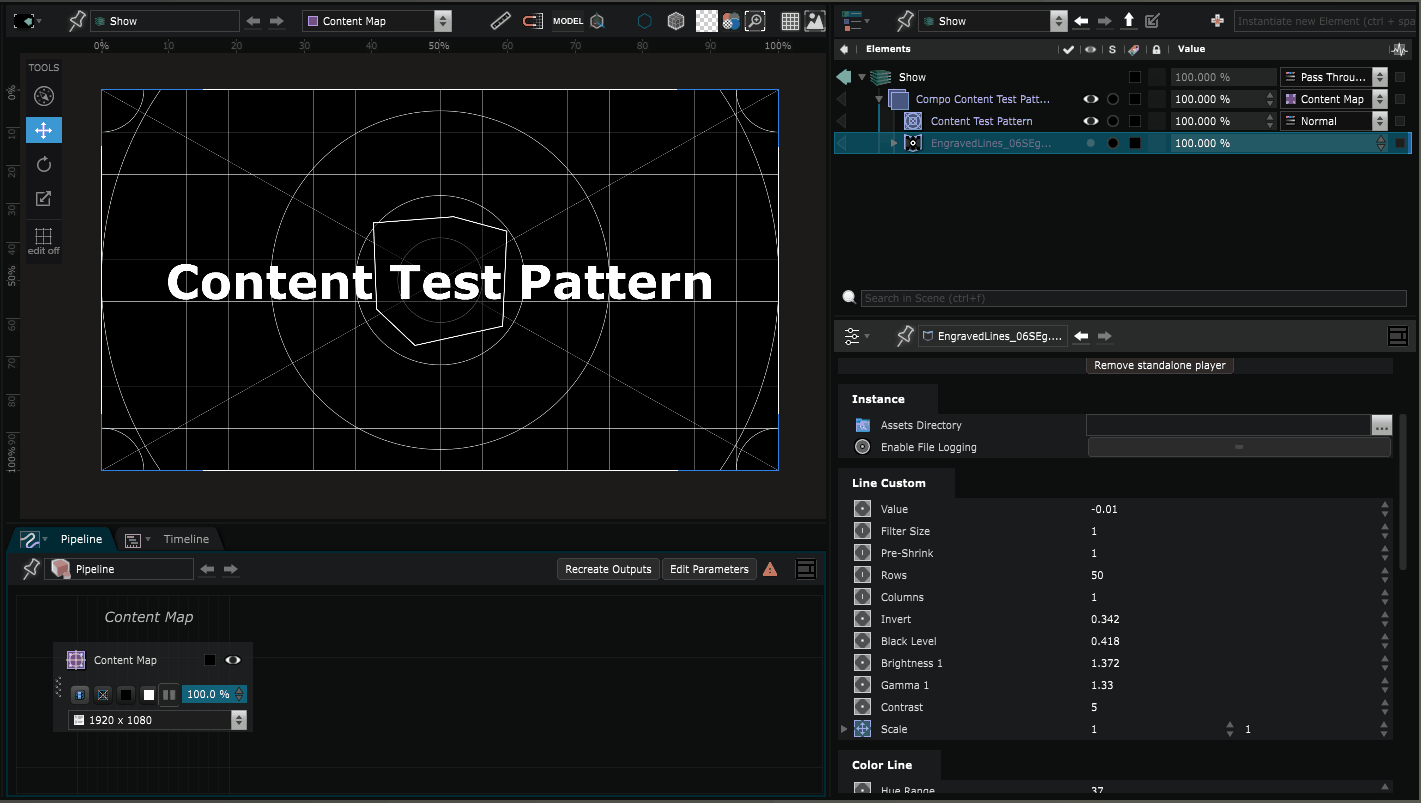Click Recreate Outputs button
Image resolution: width=1421 pixels, height=803 pixels.
(x=608, y=569)
